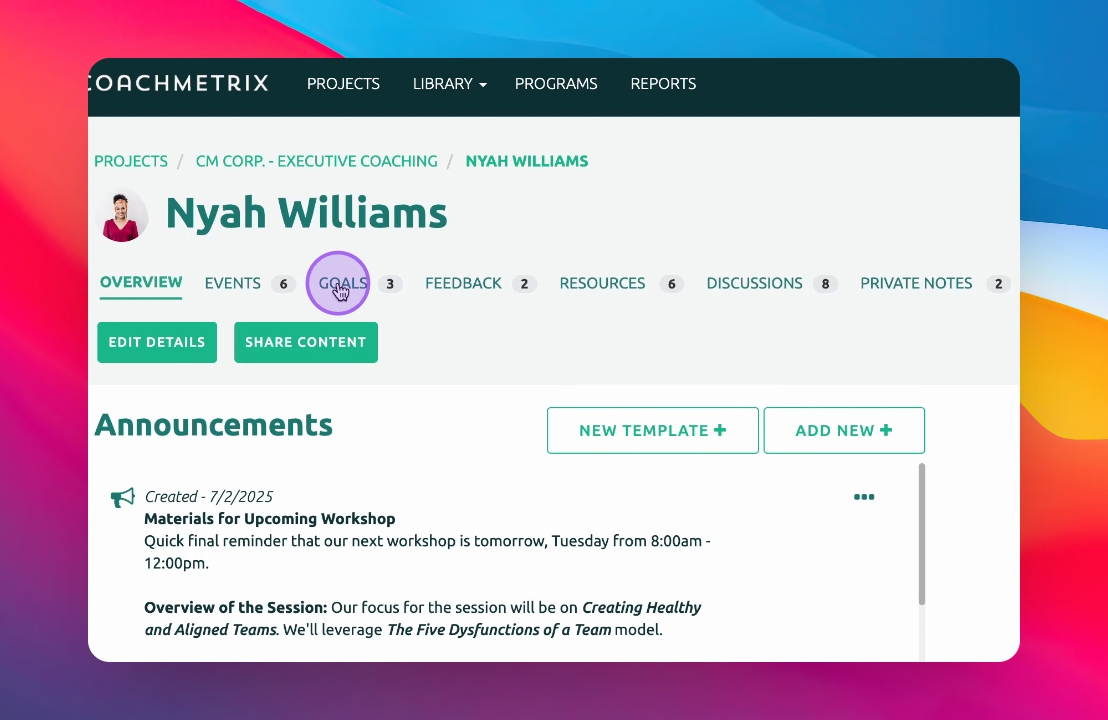This screenshot has width=1108, height=720.
Task: Click the Share Content button
Action: coord(306,342)
